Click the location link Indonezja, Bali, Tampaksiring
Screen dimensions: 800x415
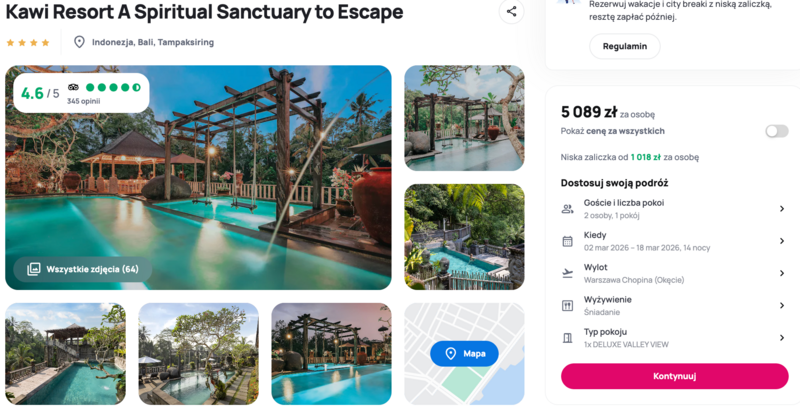(152, 42)
